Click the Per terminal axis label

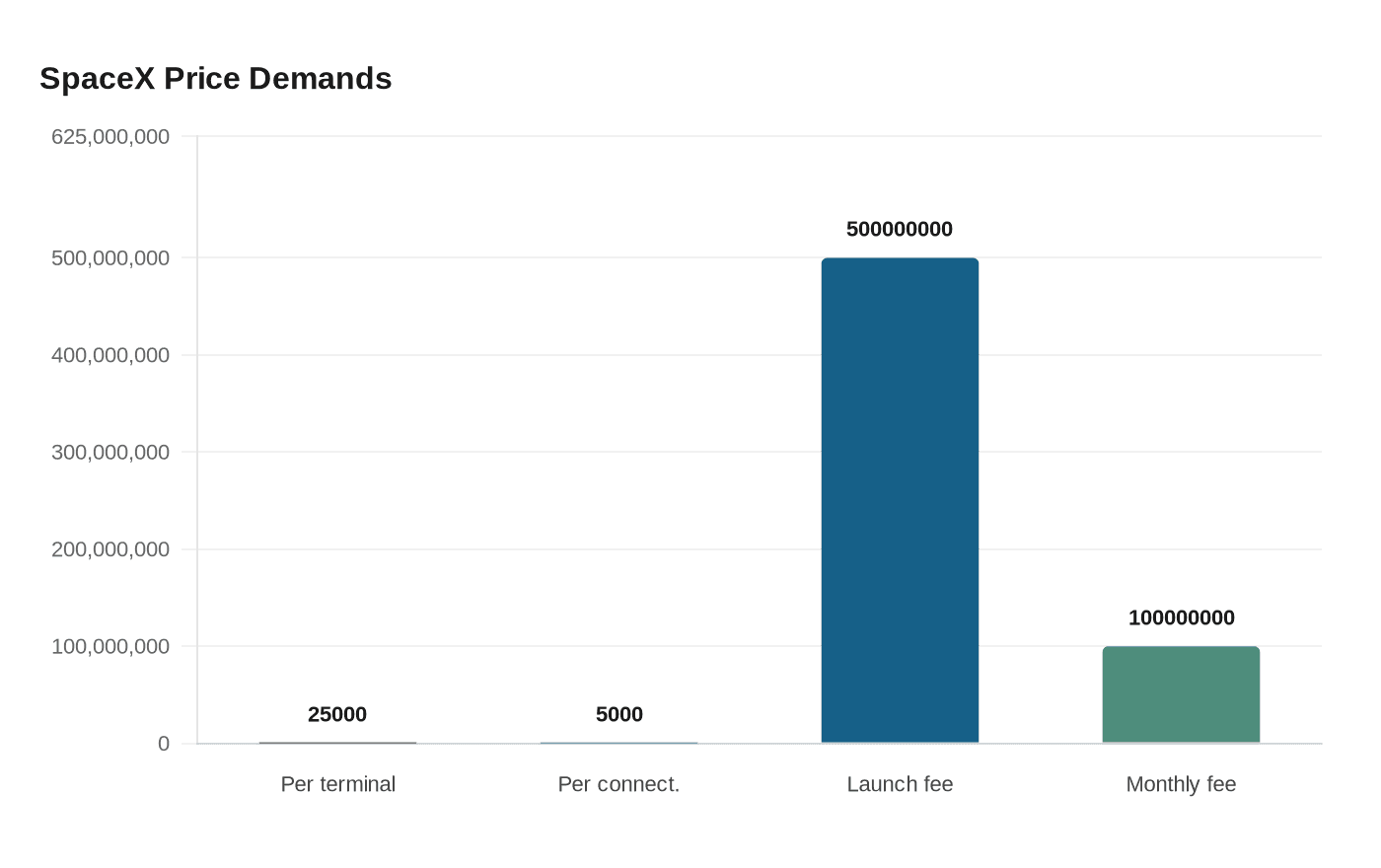point(337,784)
